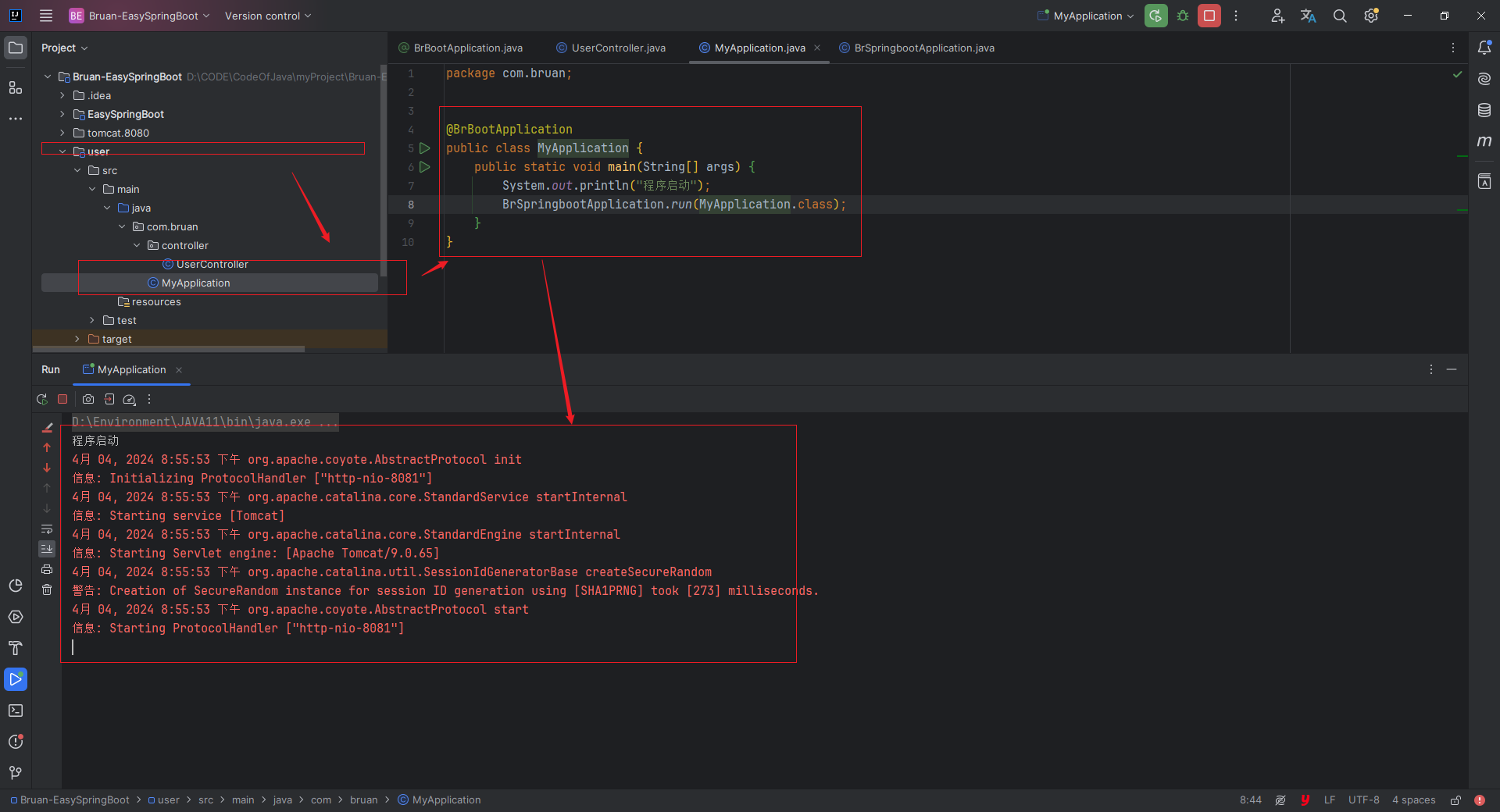
Task: Clear console output trash icon
Action: pos(47,589)
